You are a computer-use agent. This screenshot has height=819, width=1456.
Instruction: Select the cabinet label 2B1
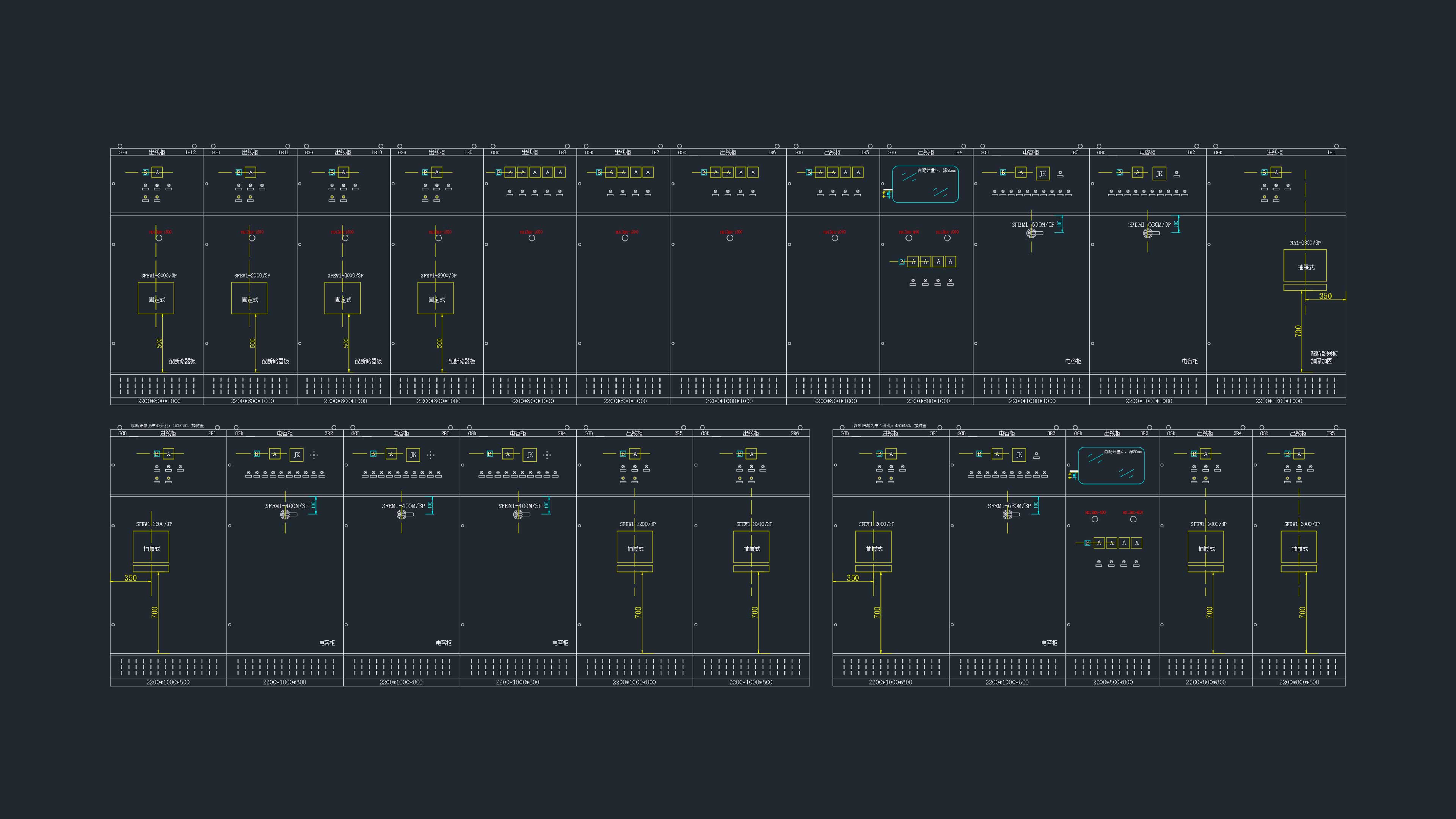pos(212,433)
